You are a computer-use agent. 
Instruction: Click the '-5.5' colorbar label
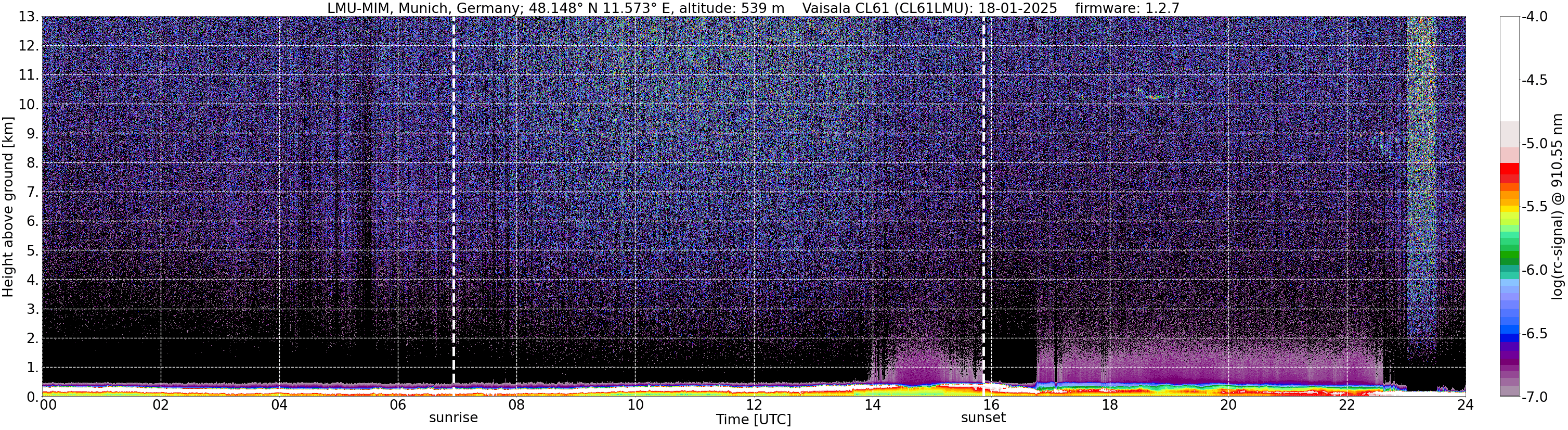pyautogui.click(x=1534, y=207)
